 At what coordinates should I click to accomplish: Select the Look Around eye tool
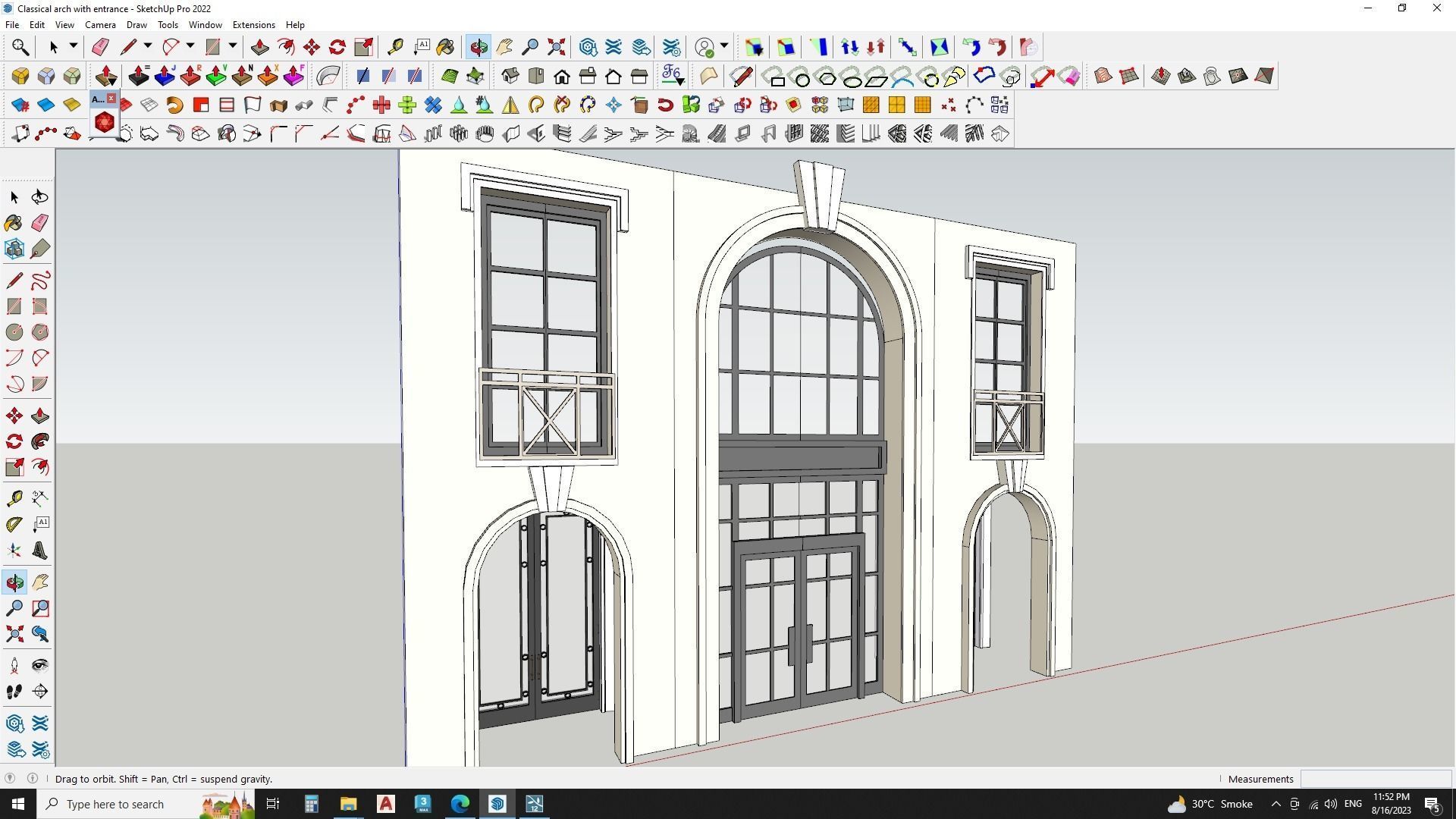tap(40, 666)
